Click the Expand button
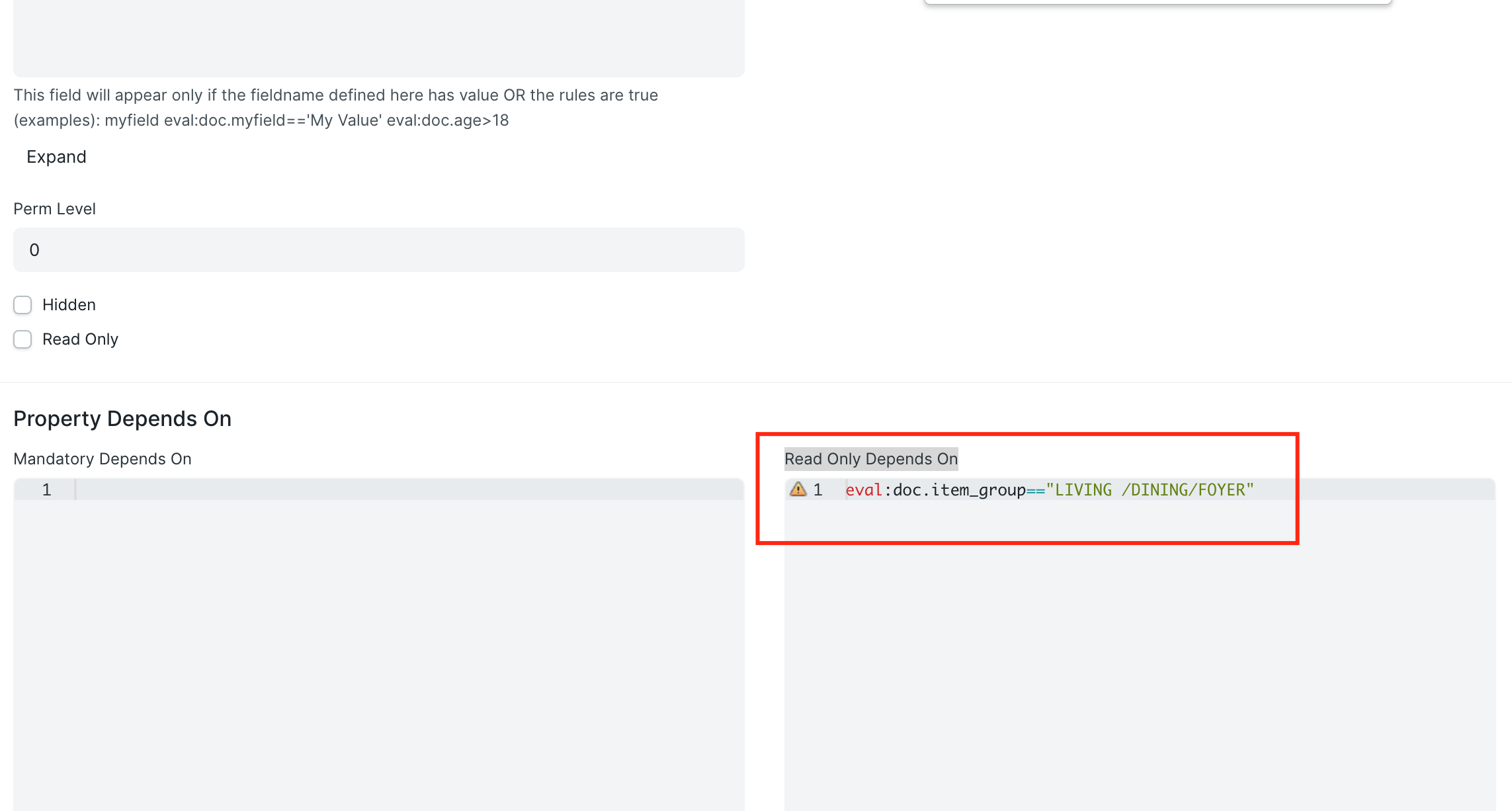The height and width of the screenshot is (811, 1512). [56, 157]
